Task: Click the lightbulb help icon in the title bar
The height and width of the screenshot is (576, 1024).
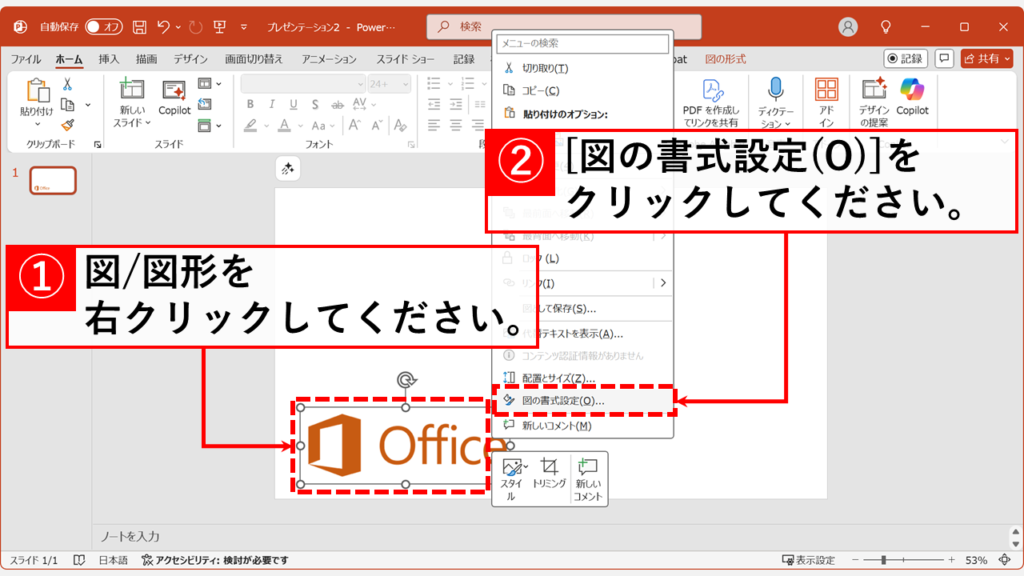Action: tap(886, 27)
